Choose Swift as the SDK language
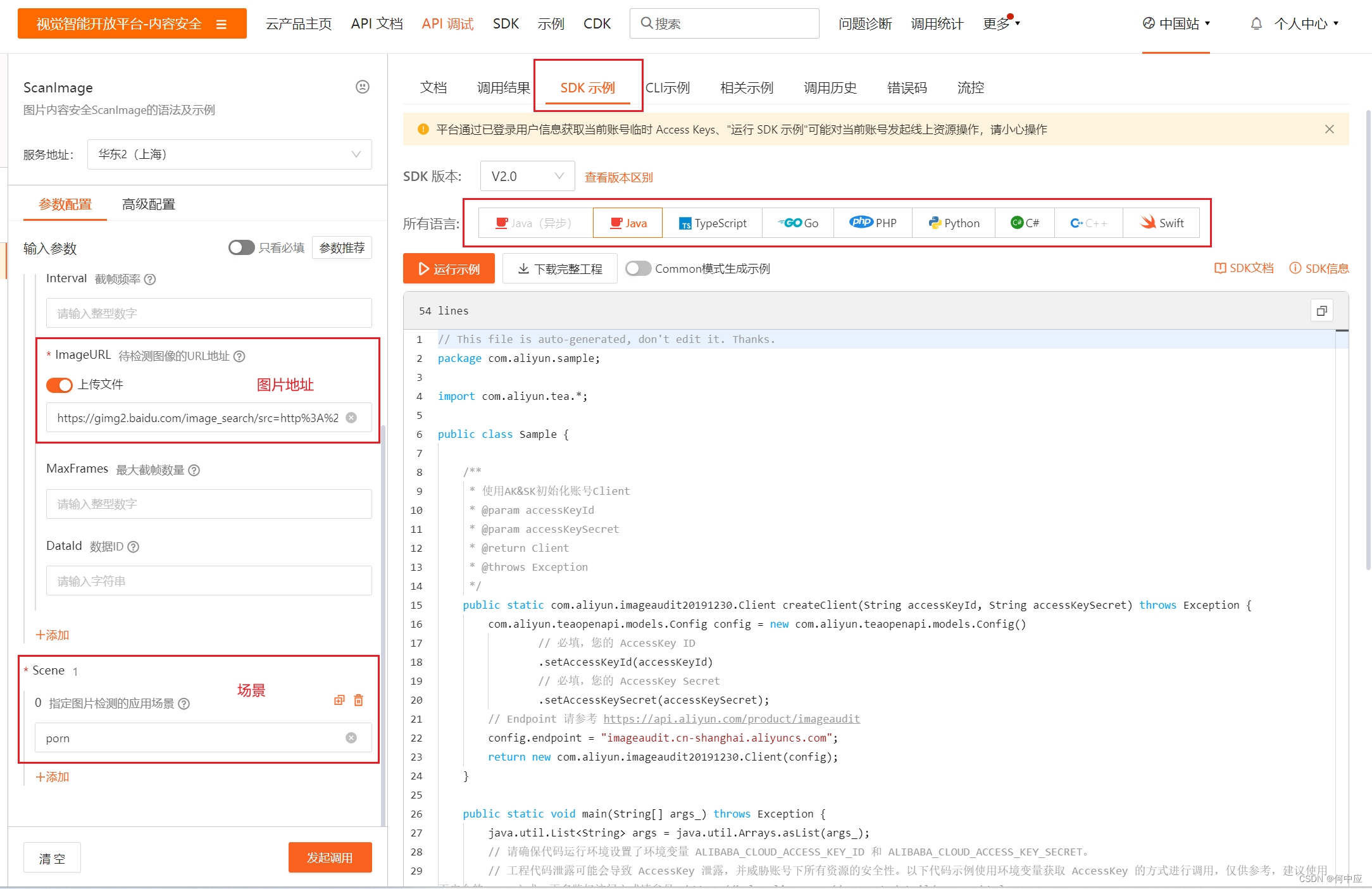This screenshot has height=889, width=1372. pyautogui.click(x=1161, y=223)
